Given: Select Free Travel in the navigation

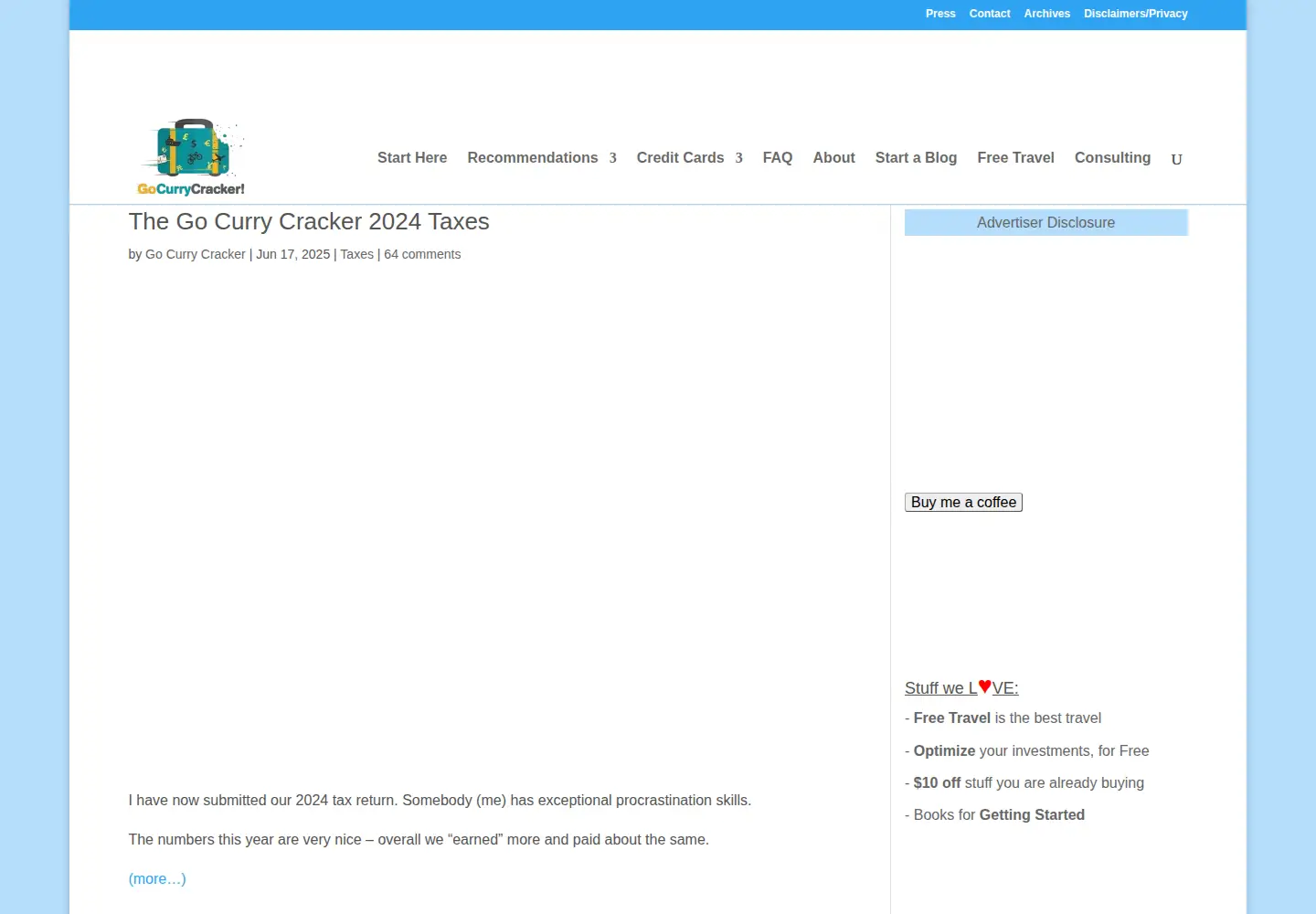Looking at the screenshot, I should tap(1015, 157).
